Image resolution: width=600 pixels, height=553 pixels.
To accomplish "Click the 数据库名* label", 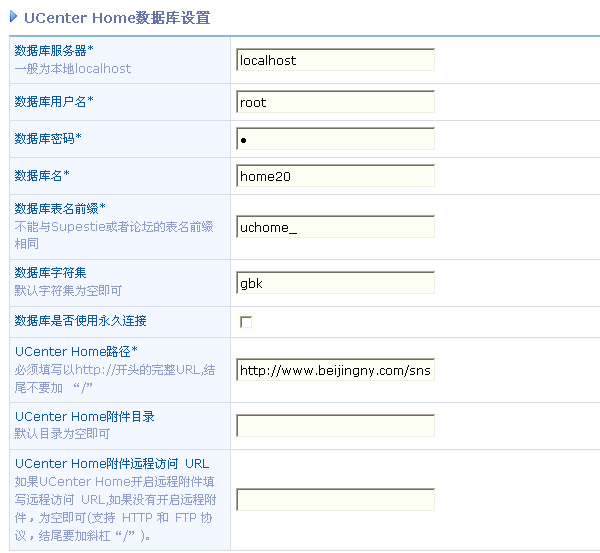I will pos(42,175).
